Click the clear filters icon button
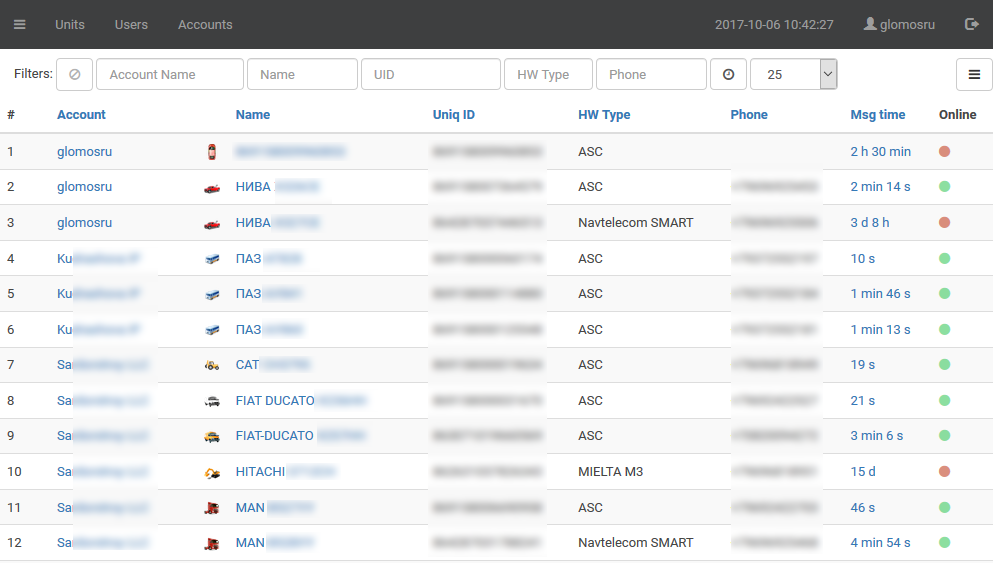 pyautogui.click(x=74, y=74)
